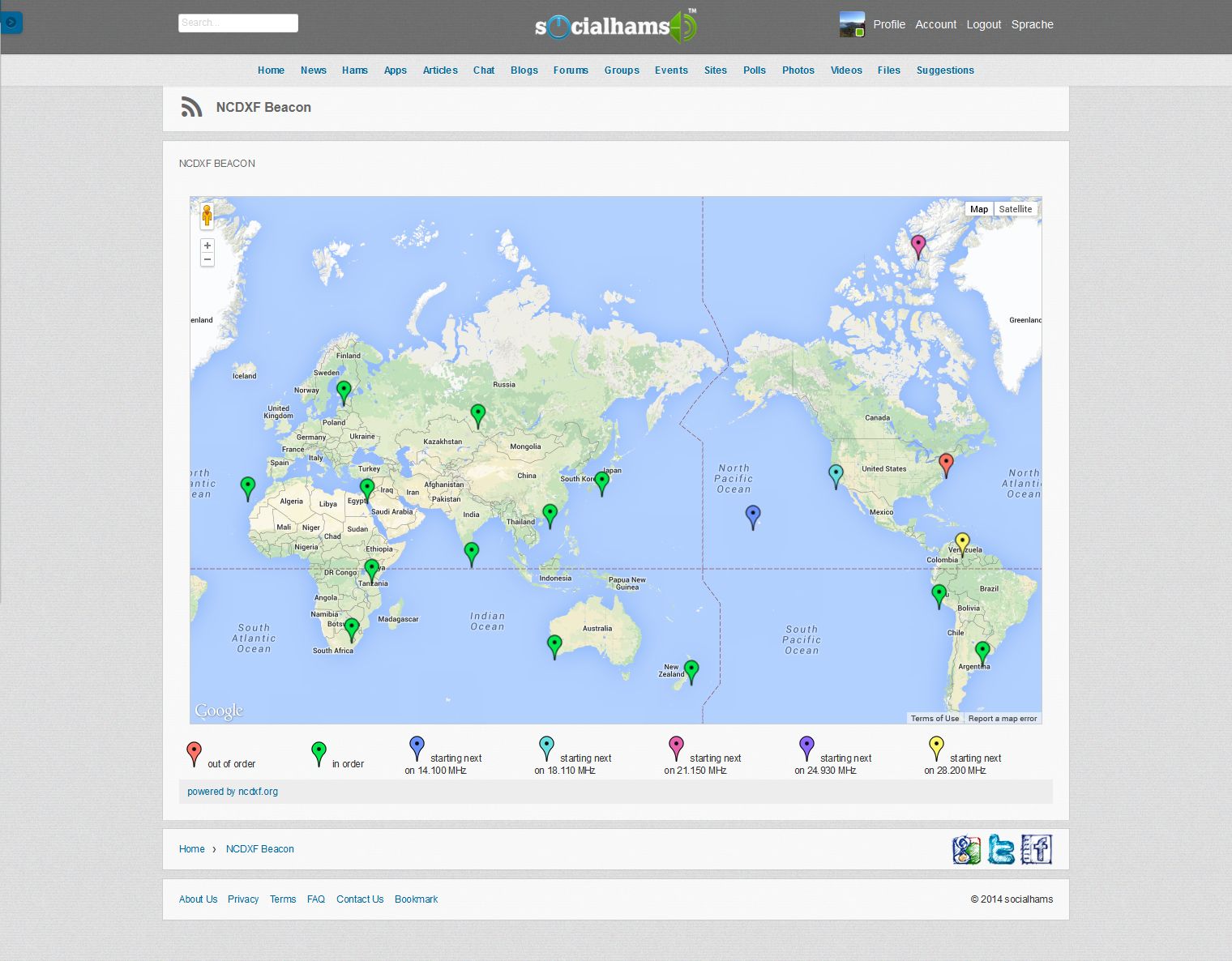Click the green beacon marker near Madeira

[248, 488]
